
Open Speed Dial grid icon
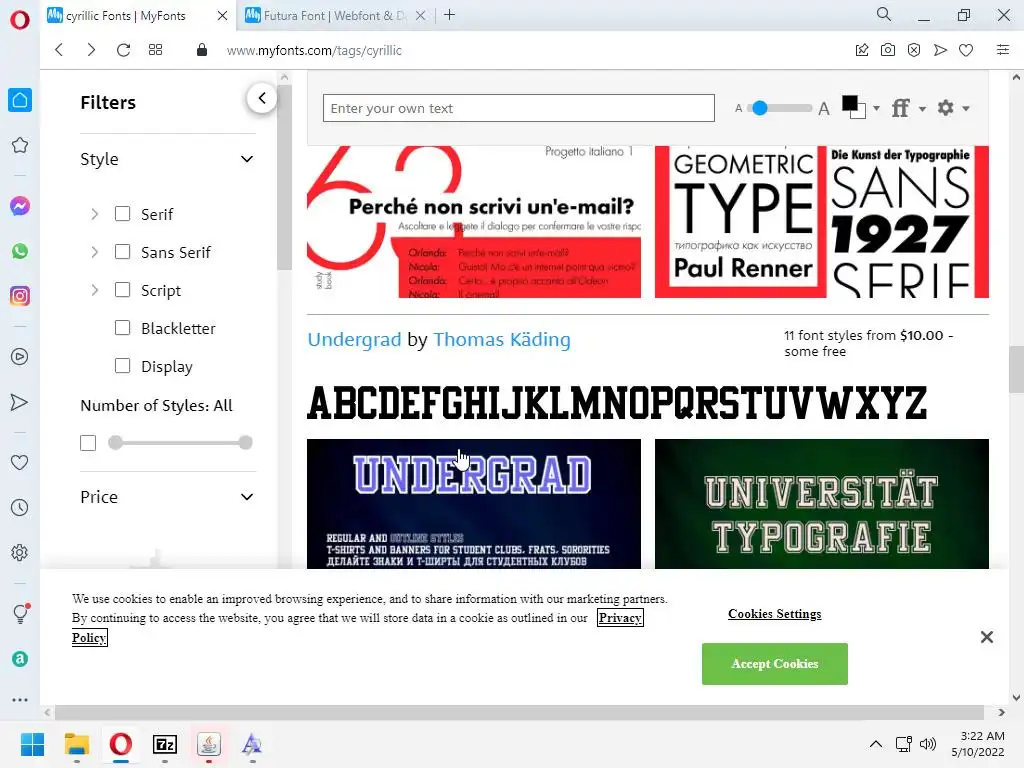(155, 50)
